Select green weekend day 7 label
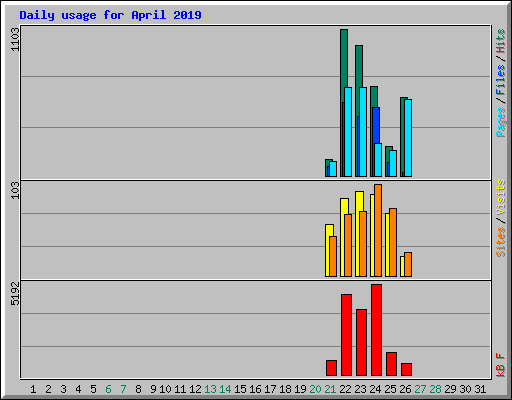This screenshot has height=400, width=512. point(123,389)
